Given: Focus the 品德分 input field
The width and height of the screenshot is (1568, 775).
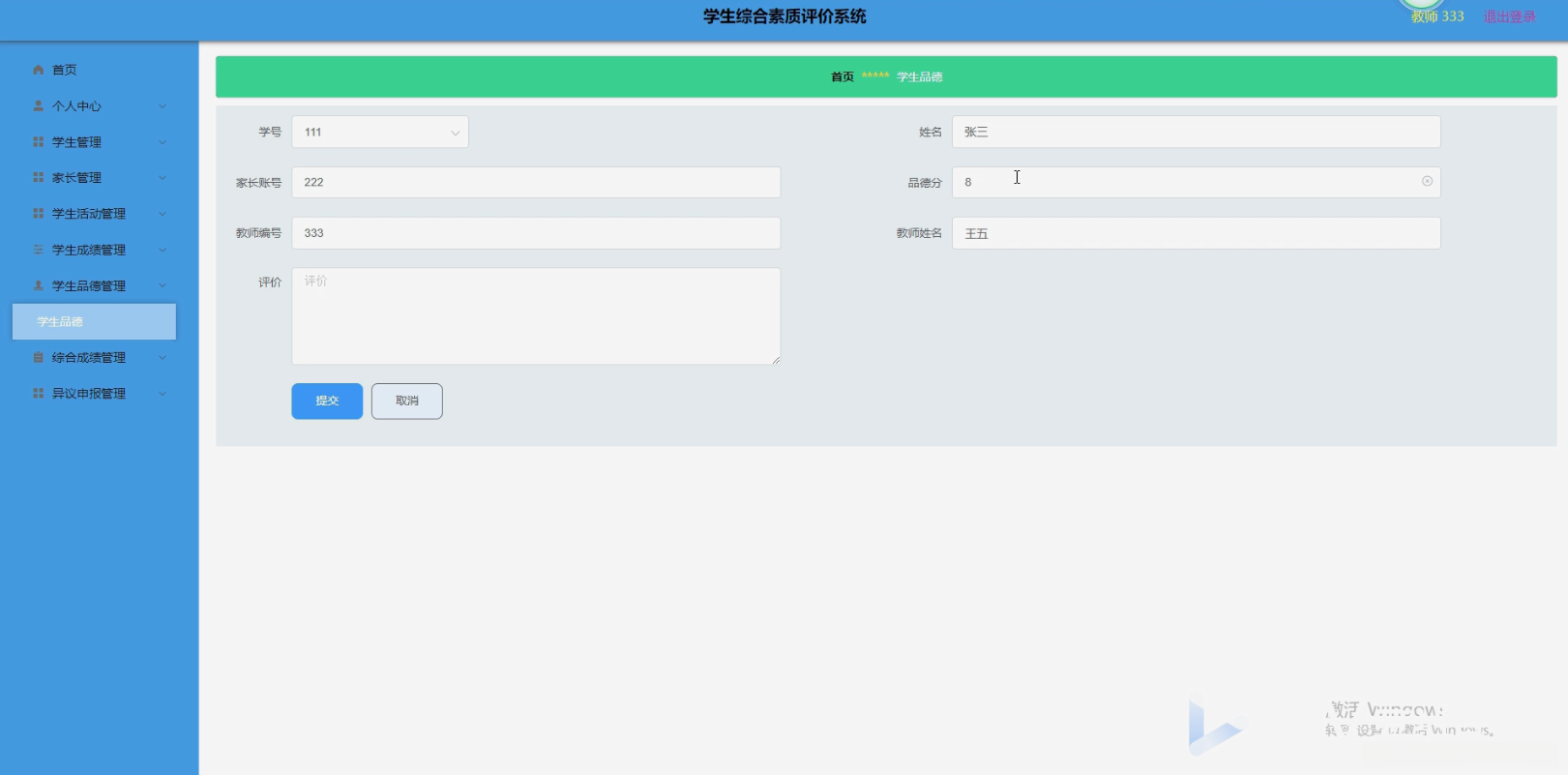Looking at the screenshot, I should (x=1197, y=183).
